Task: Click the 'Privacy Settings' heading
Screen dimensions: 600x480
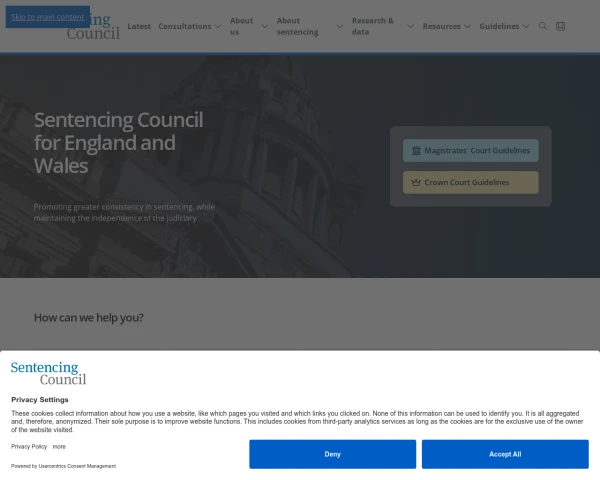Action: [40, 400]
